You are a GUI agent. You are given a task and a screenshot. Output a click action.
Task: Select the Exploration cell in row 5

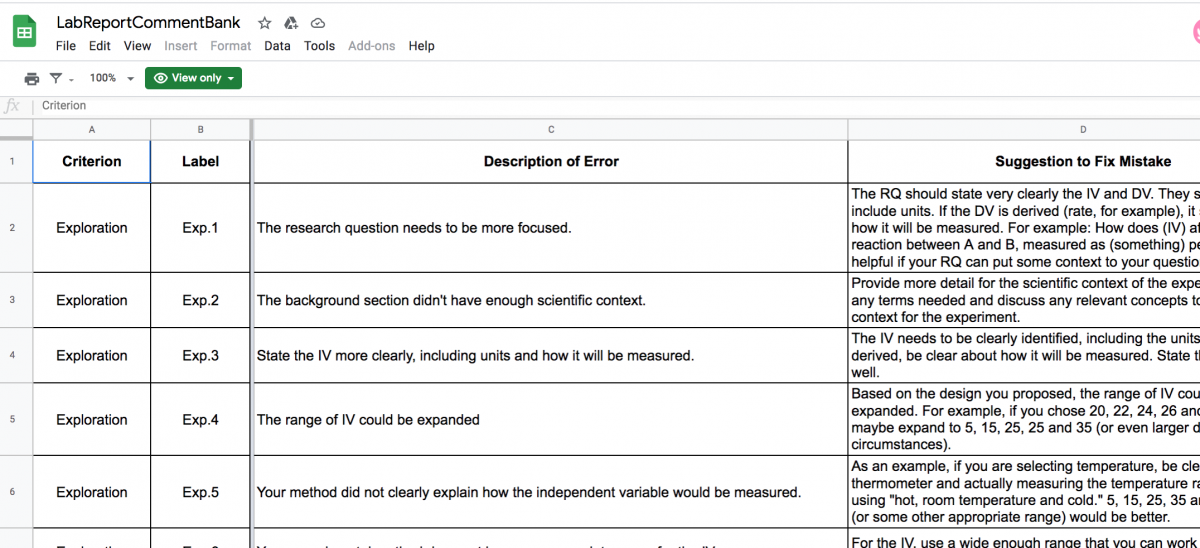92,420
